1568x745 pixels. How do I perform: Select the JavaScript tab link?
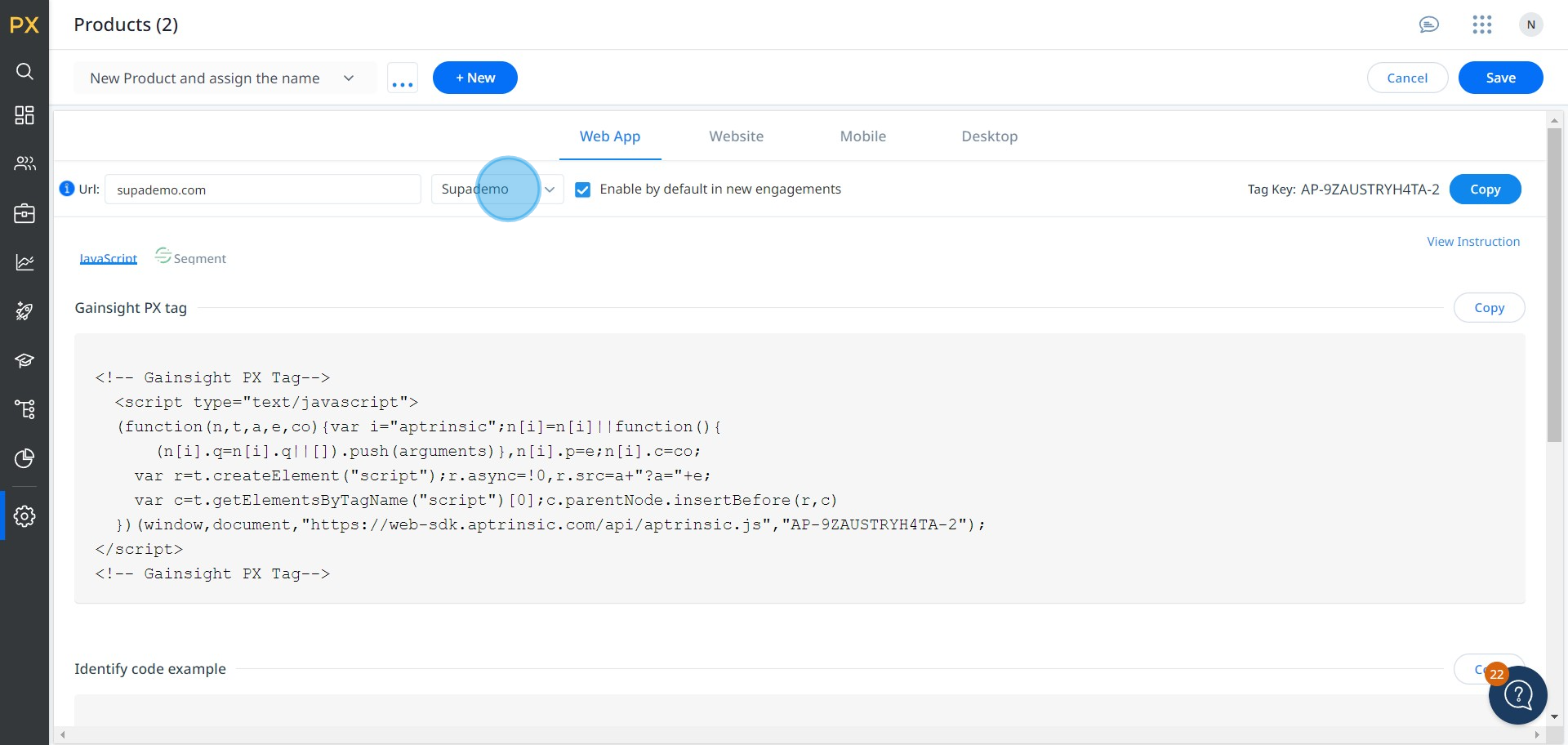pyautogui.click(x=108, y=258)
